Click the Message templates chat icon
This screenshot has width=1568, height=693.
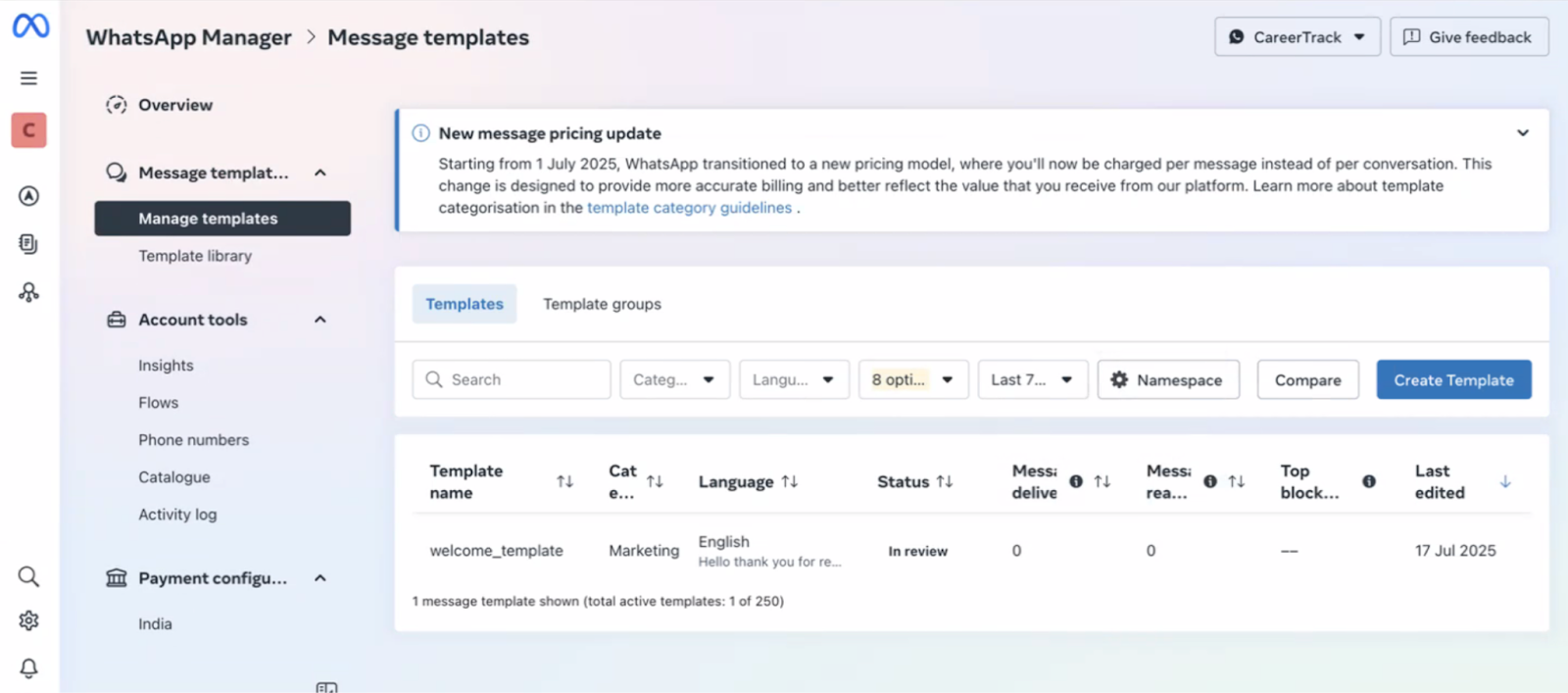pos(117,173)
